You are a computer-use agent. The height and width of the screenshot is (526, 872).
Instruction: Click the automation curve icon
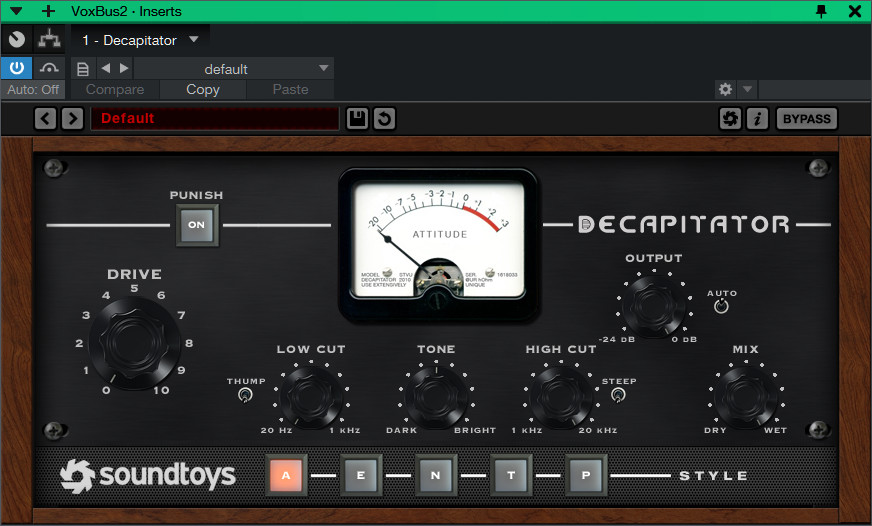tap(49, 68)
